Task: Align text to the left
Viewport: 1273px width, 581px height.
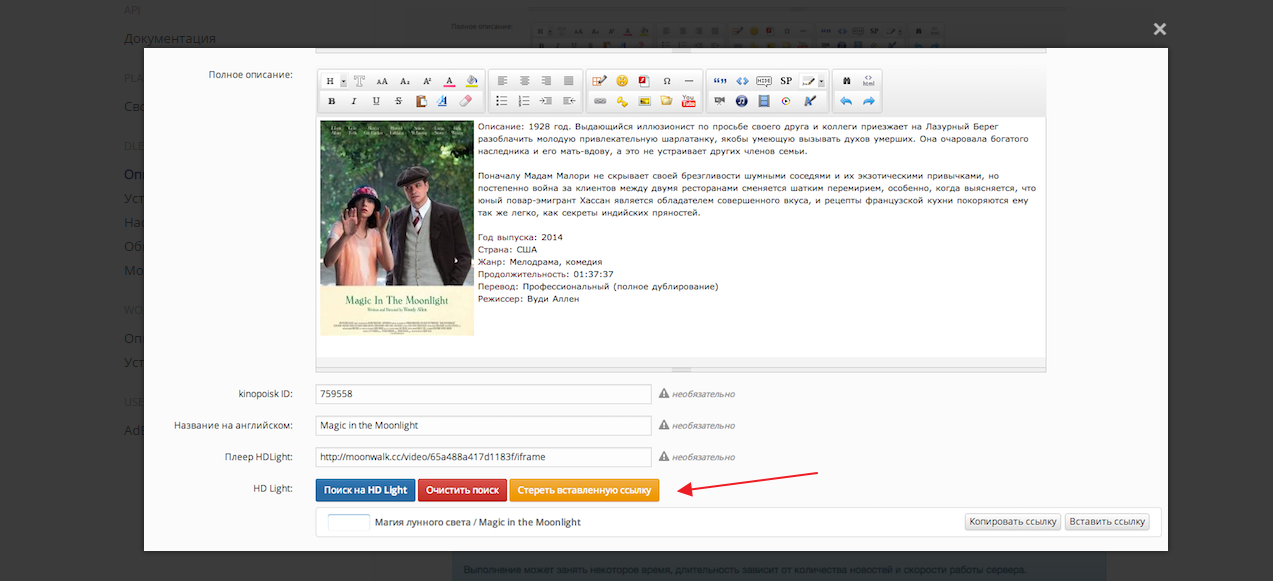Action: pyautogui.click(x=502, y=81)
